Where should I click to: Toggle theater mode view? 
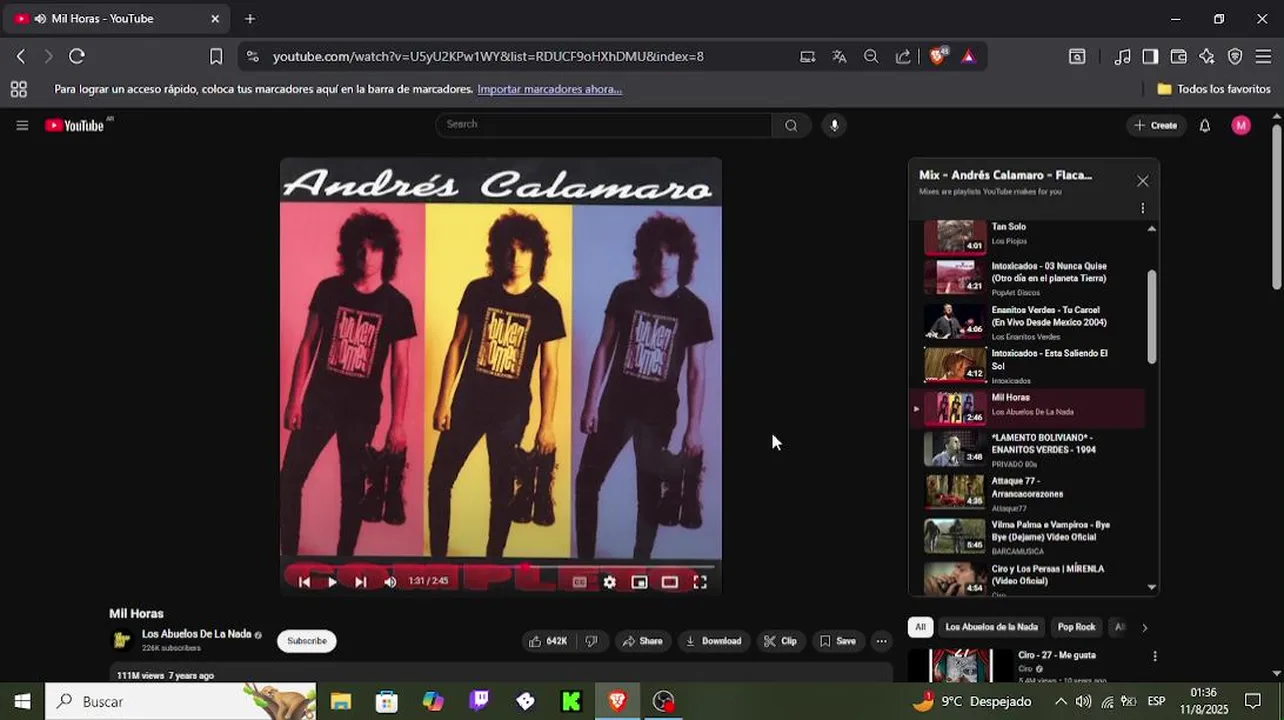(669, 582)
